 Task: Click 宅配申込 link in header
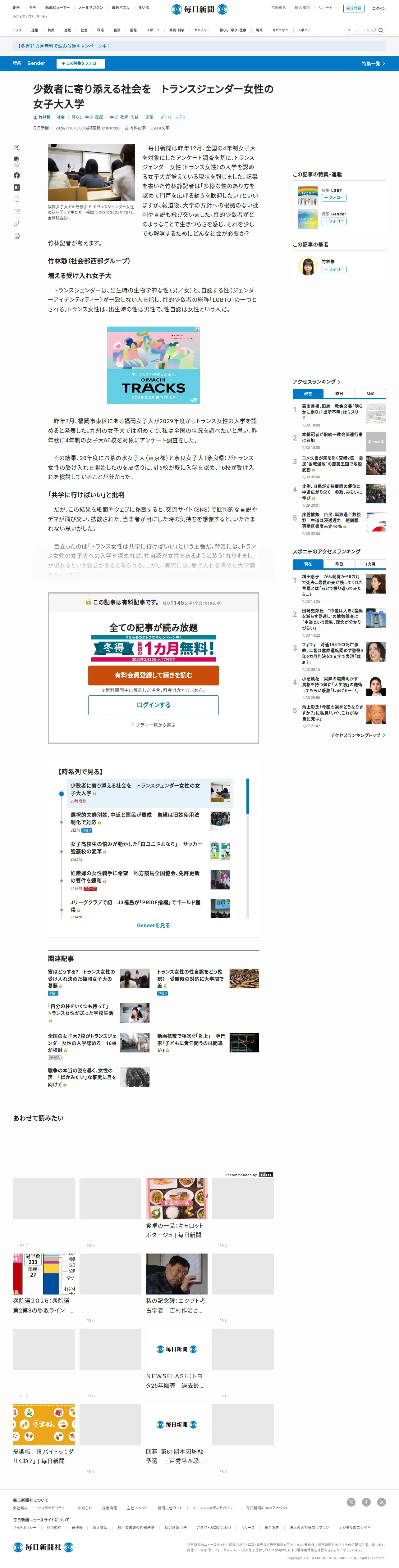278,8
